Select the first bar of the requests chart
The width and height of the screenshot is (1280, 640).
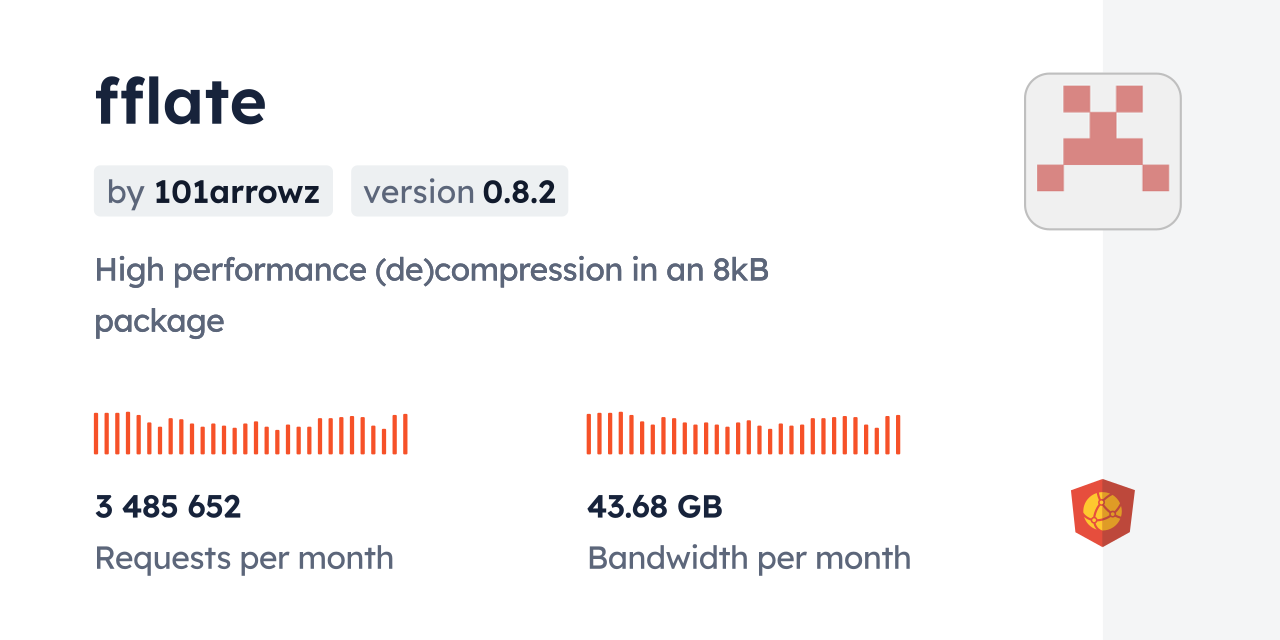coord(96,433)
